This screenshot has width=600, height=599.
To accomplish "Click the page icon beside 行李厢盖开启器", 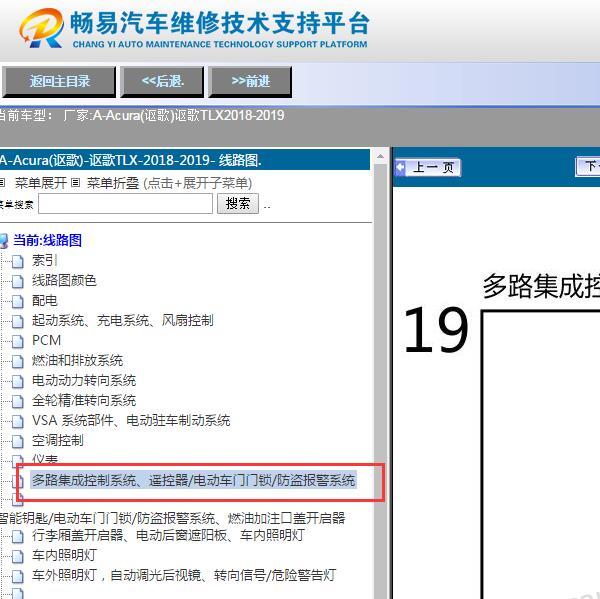I will coord(17,536).
